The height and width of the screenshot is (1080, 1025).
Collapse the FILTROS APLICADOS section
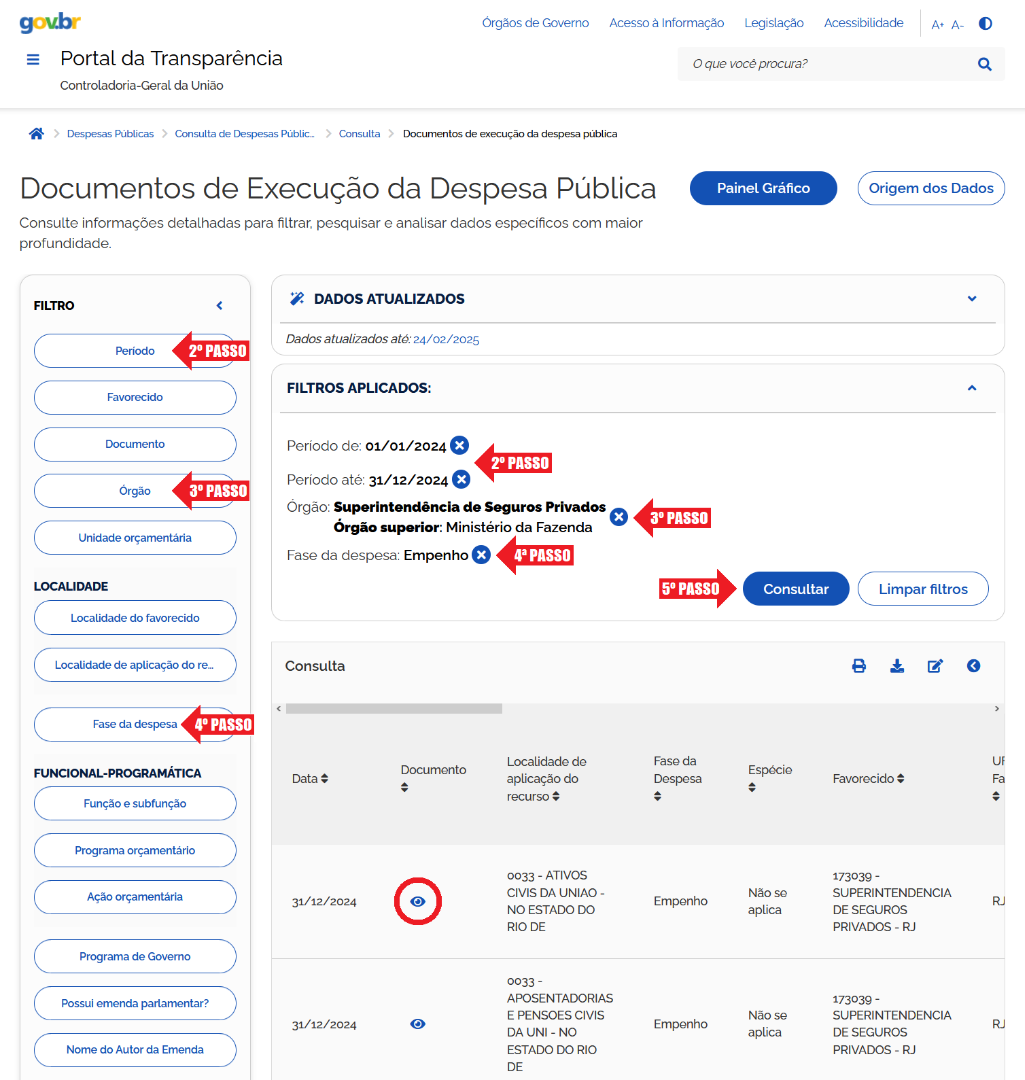pos(971,387)
